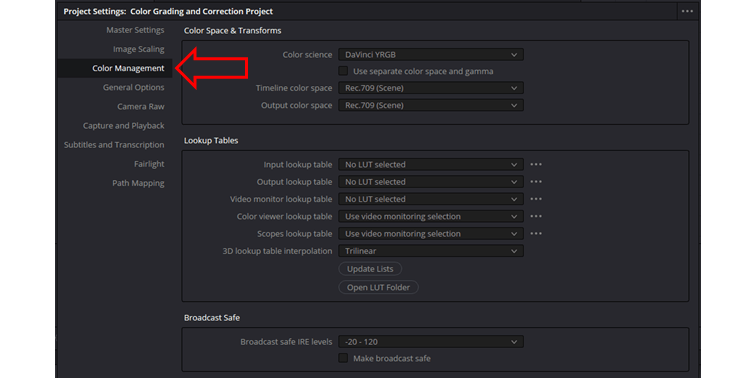Click the Lookup Tables section heading

click(211, 141)
